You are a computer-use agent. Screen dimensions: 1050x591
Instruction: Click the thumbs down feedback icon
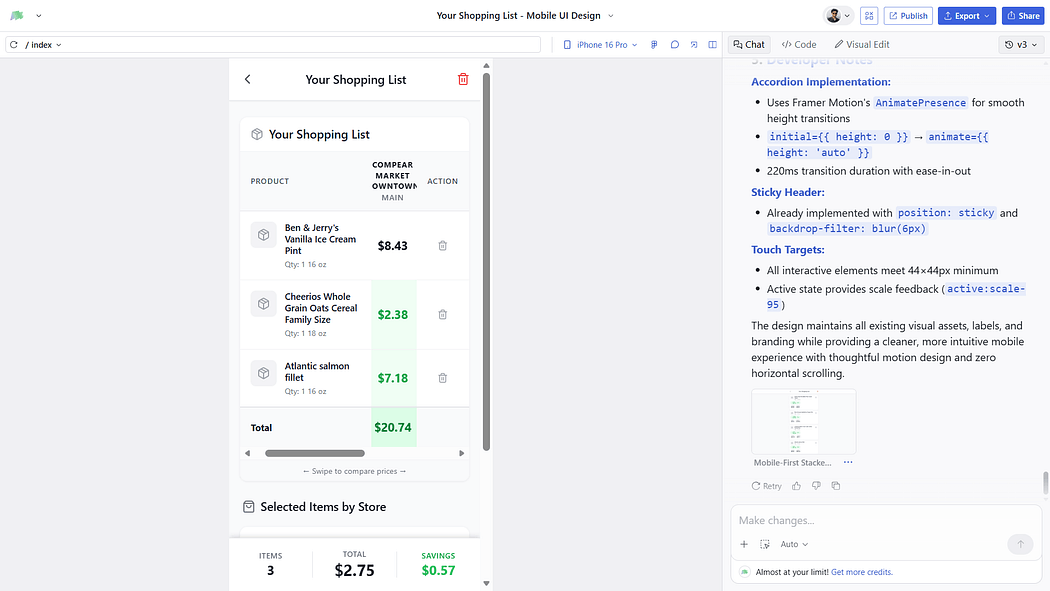point(816,486)
